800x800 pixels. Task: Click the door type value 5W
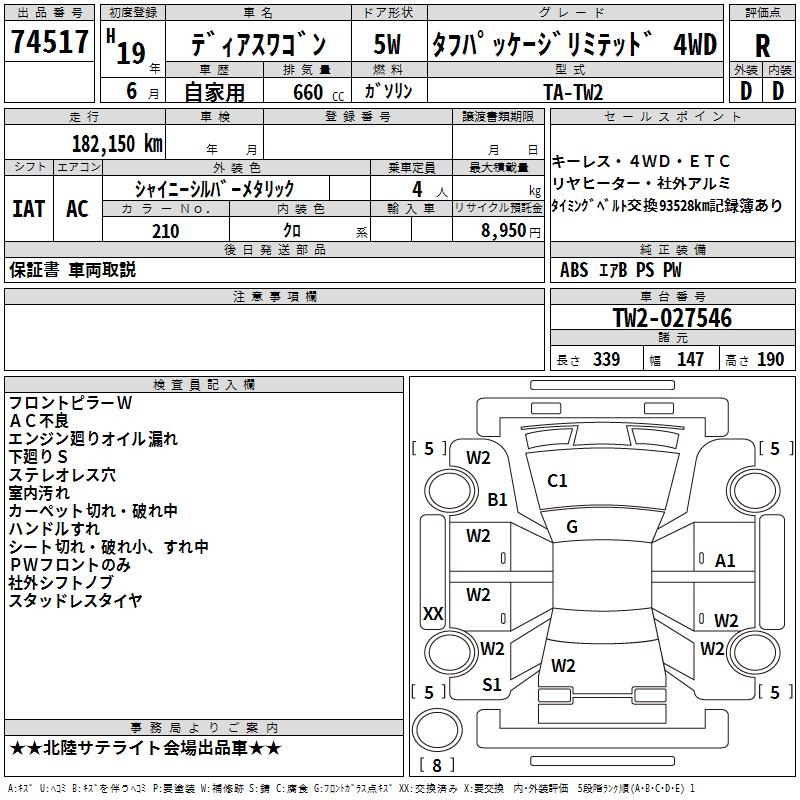point(387,44)
